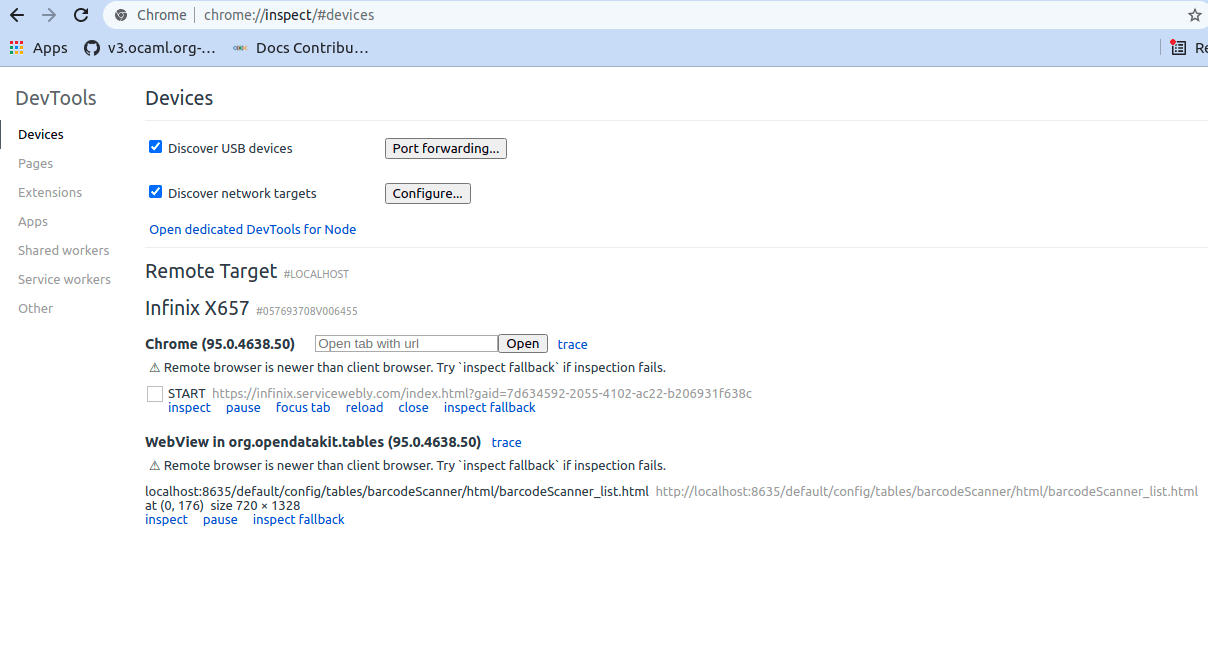Select Service workers in the sidebar
The height and width of the screenshot is (669, 1208).
click(x=64, y=279)
